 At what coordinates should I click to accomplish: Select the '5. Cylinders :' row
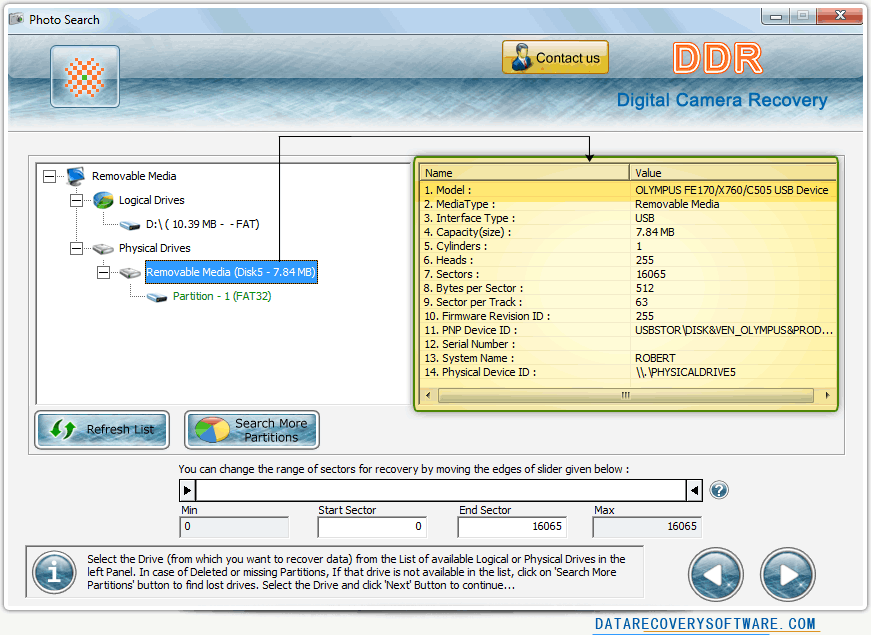point(628,246)
